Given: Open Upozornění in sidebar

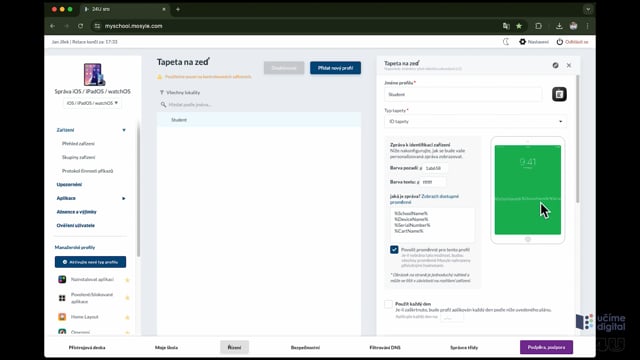Looking at the screenshot, I should point(69,184).
